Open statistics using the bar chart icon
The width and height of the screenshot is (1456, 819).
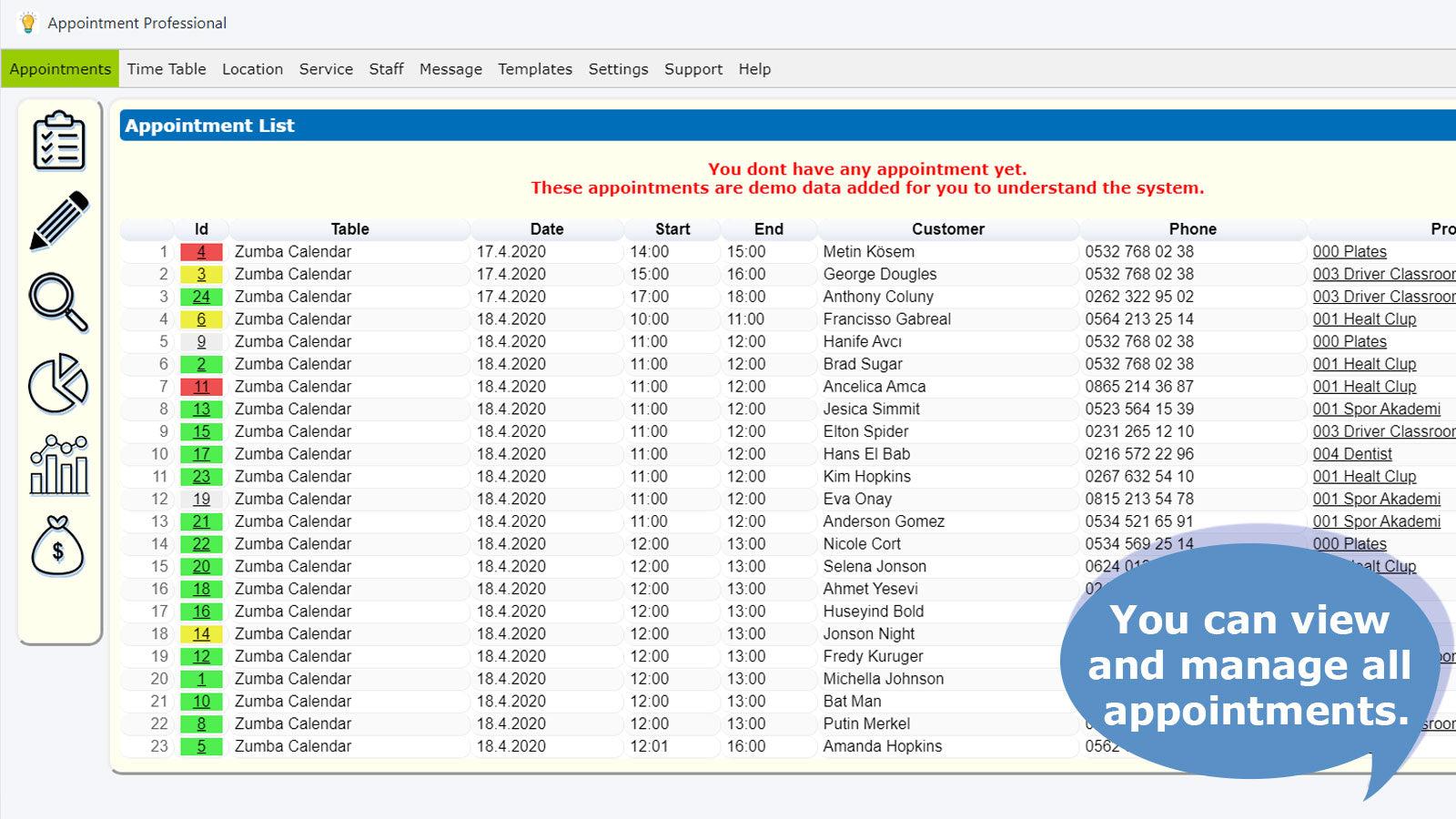coord(57,462)
